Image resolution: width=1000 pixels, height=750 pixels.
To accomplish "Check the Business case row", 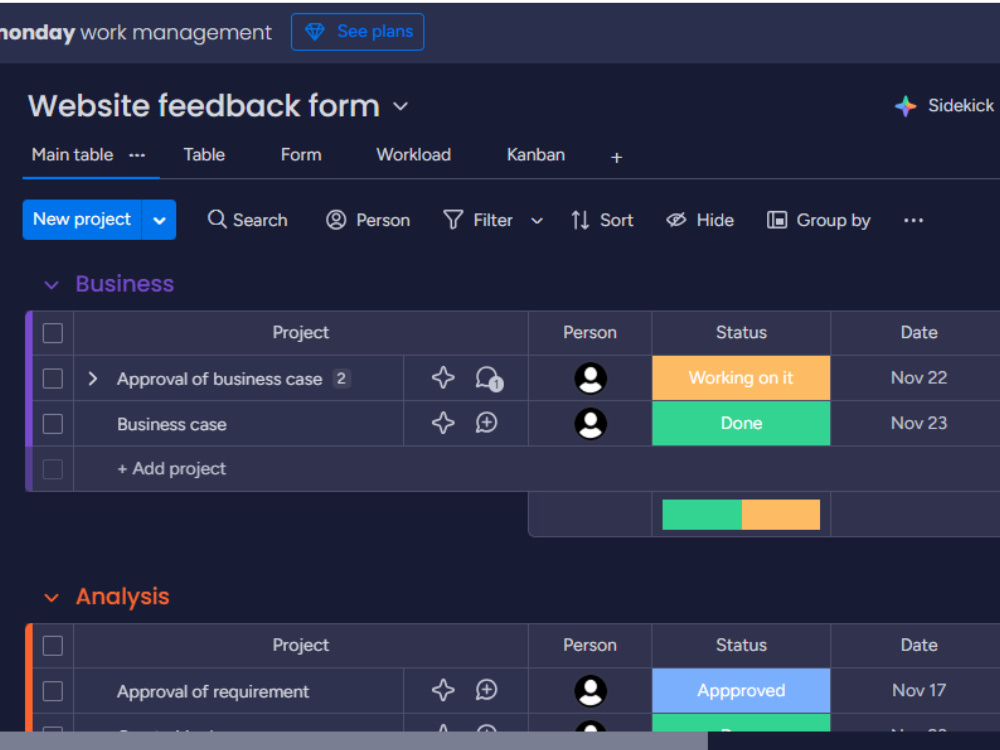I will 53,423.
